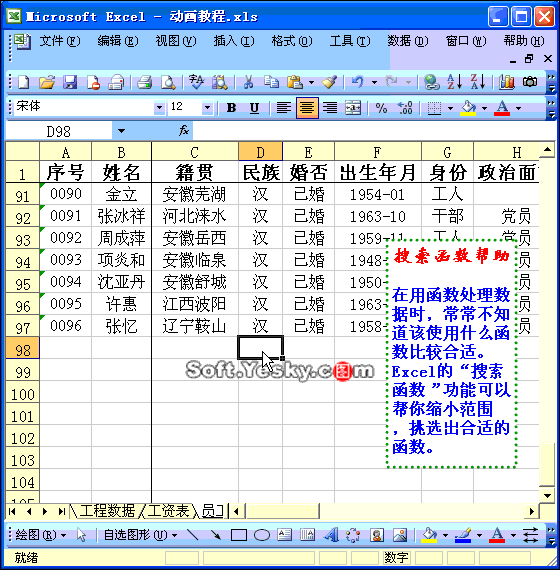Open the font size dropdown

tap(207, 108)
